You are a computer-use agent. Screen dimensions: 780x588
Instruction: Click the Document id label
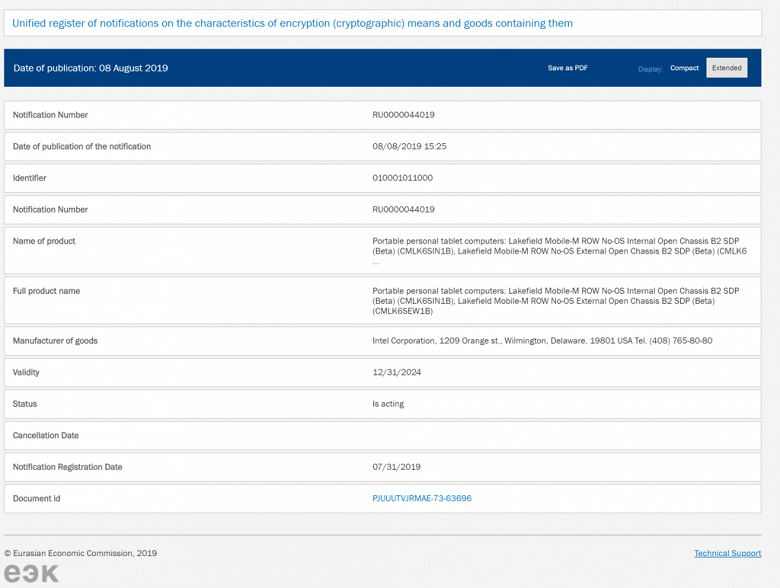[x=36, y=498]
